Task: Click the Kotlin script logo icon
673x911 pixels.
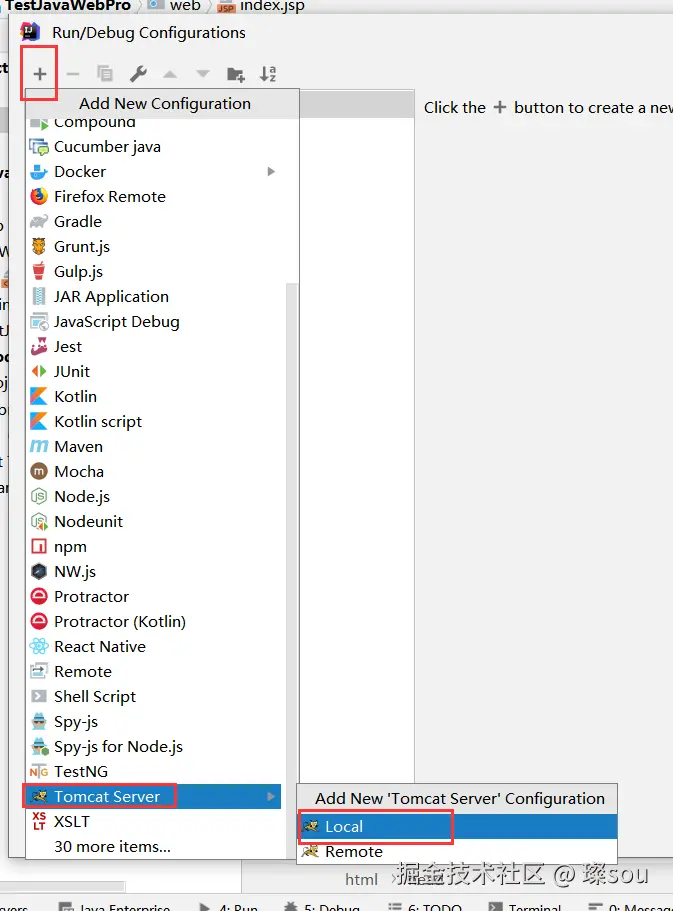Action: (x=39, y=421)
